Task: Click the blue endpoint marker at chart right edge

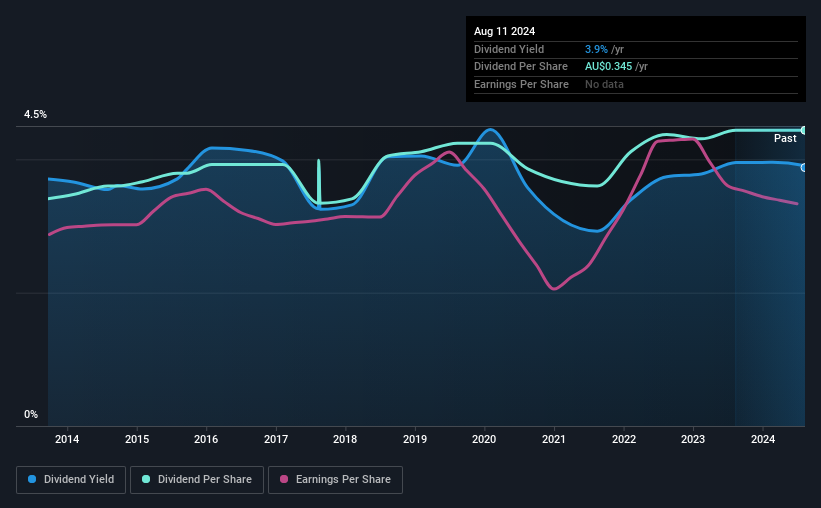Action: point(804,167)
